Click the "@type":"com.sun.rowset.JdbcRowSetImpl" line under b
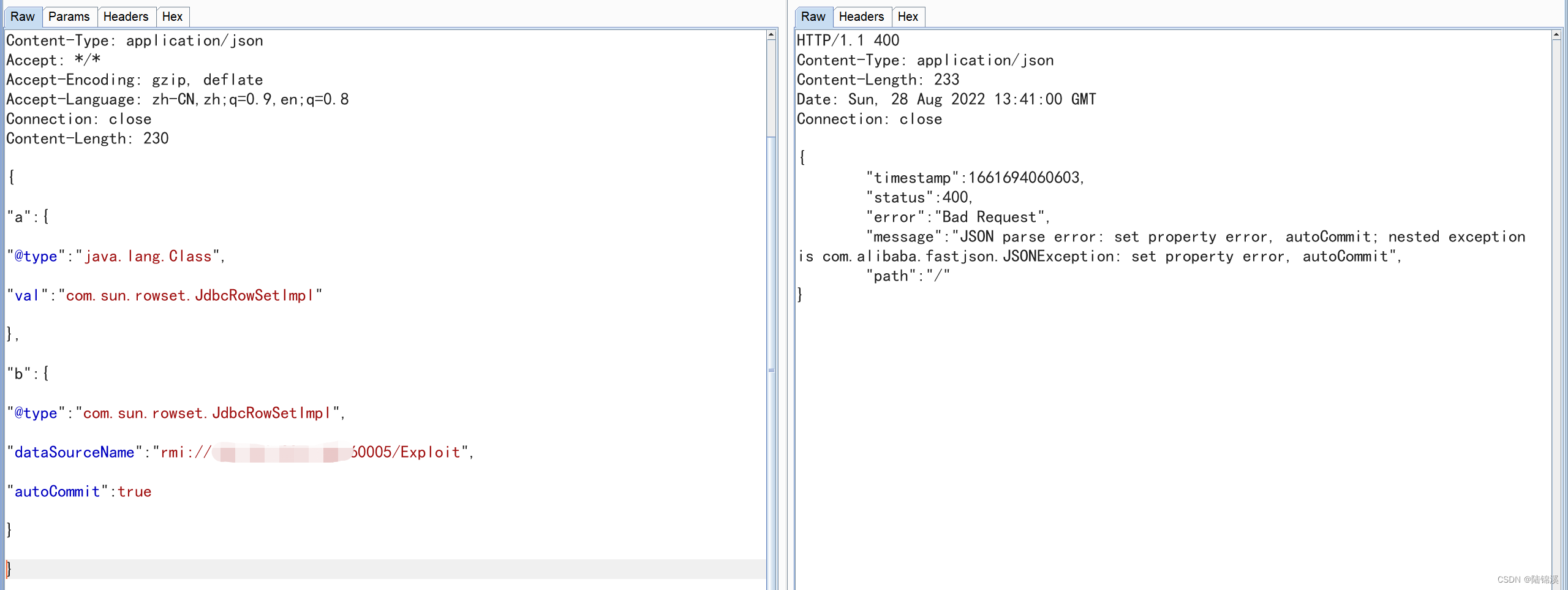The height and width of the screenshot is (590, 1568). click(176, 413)
